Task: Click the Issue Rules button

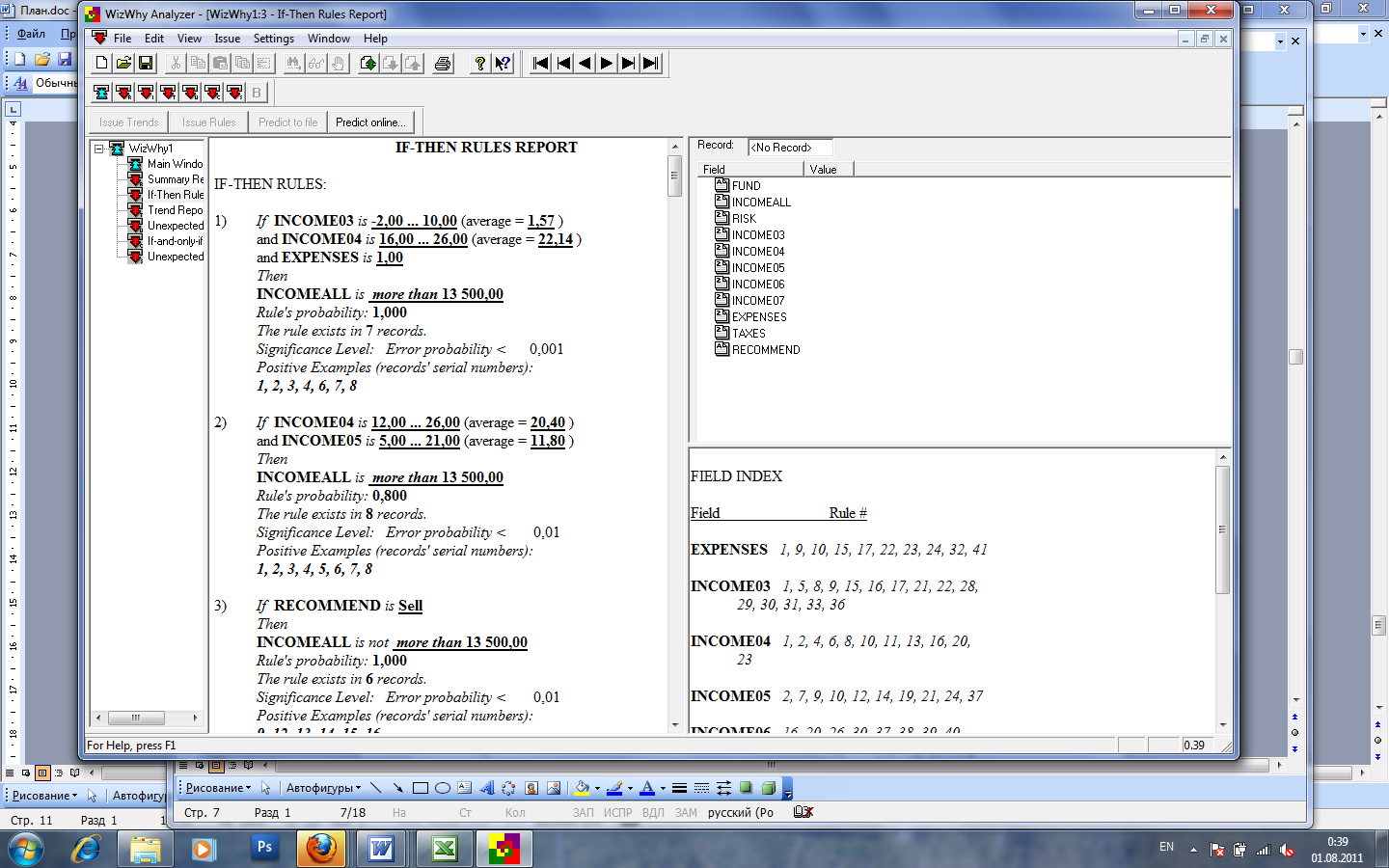Action: pos(208,122)
